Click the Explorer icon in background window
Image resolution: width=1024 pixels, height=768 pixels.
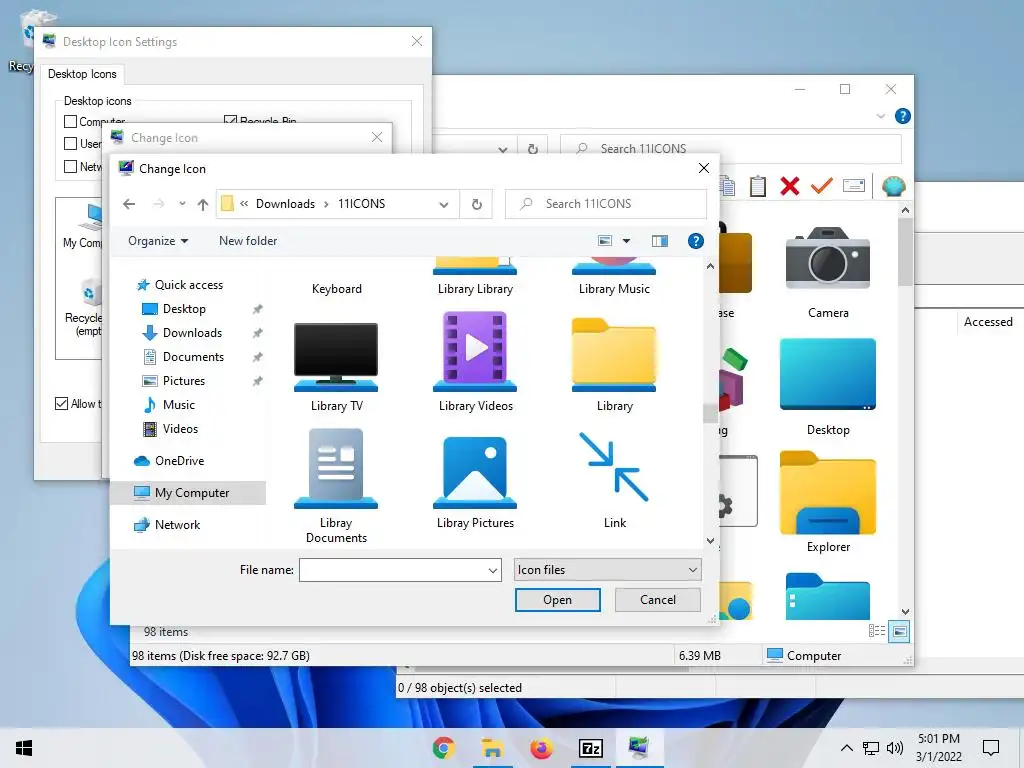827,503
